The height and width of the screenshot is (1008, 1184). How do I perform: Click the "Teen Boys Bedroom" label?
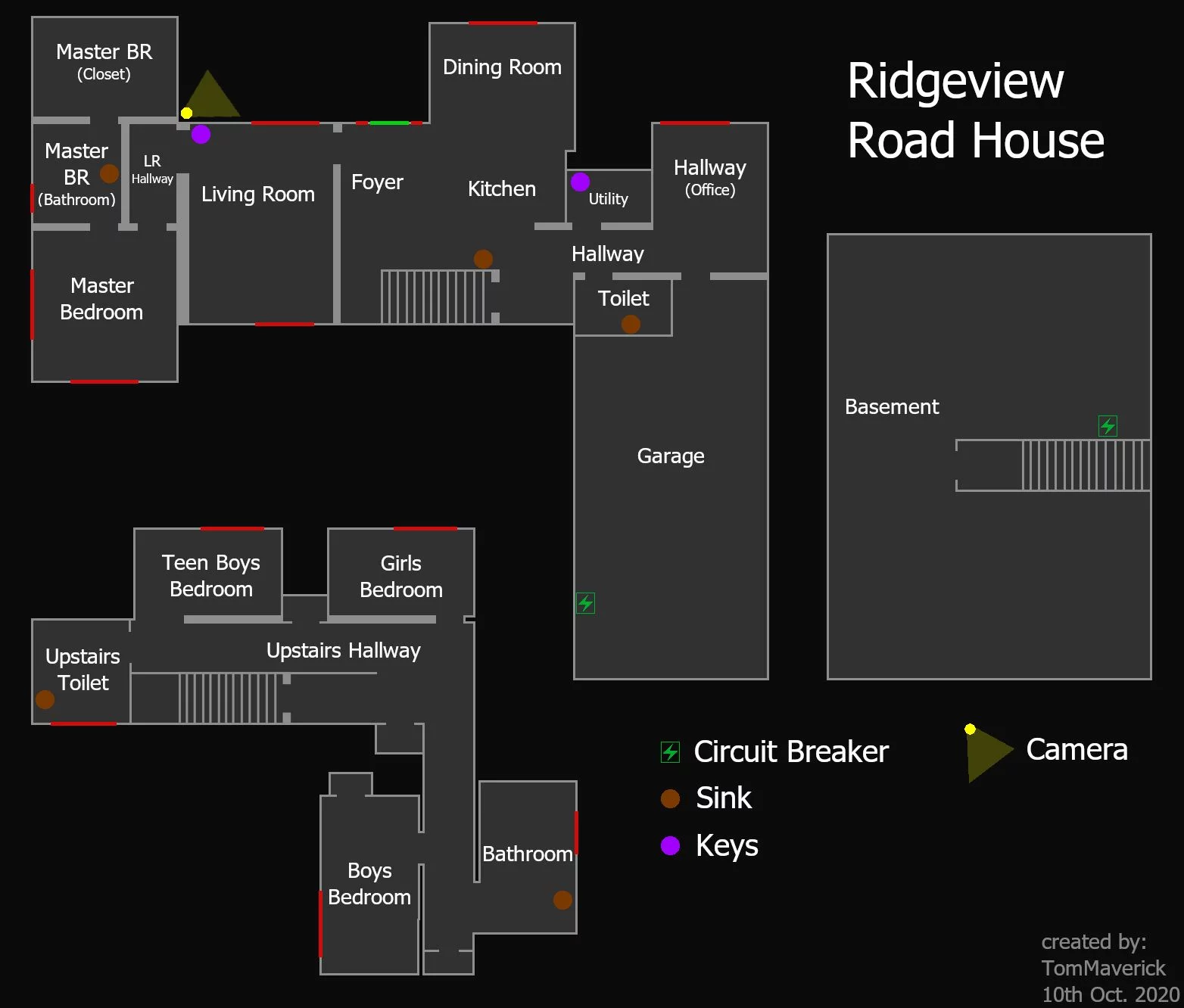211,576
